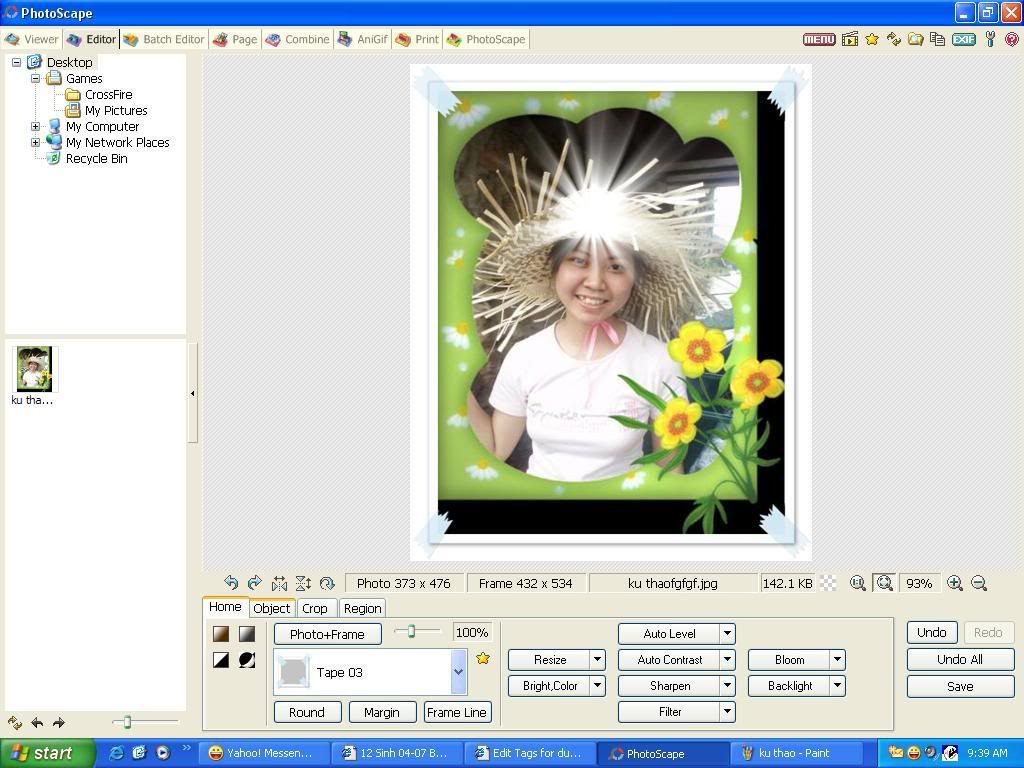The image size is (1024, 768).
Task: Open the Filter dropdown arrow
Action: pos(727,712)
